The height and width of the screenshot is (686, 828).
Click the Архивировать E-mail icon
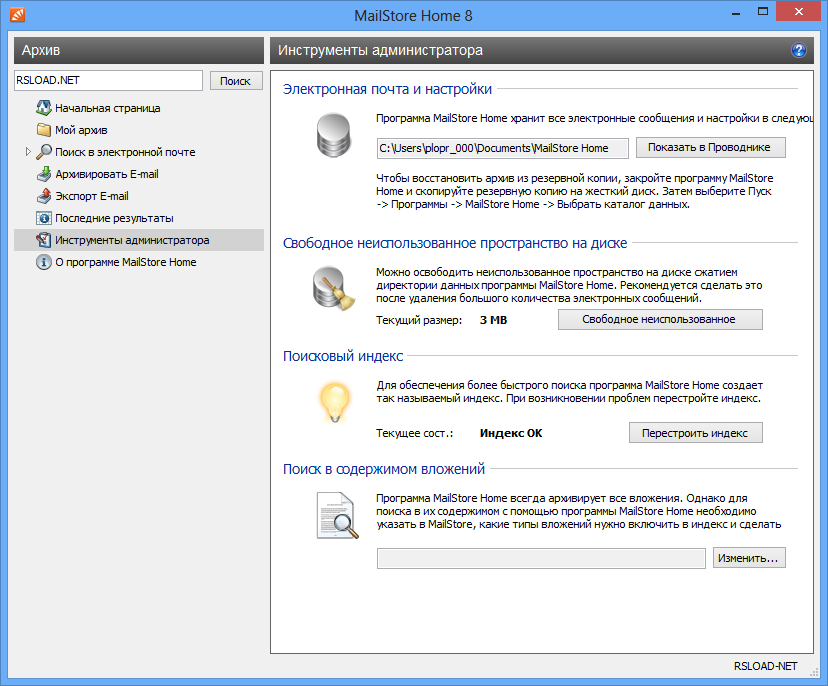[x=43, y=174]
